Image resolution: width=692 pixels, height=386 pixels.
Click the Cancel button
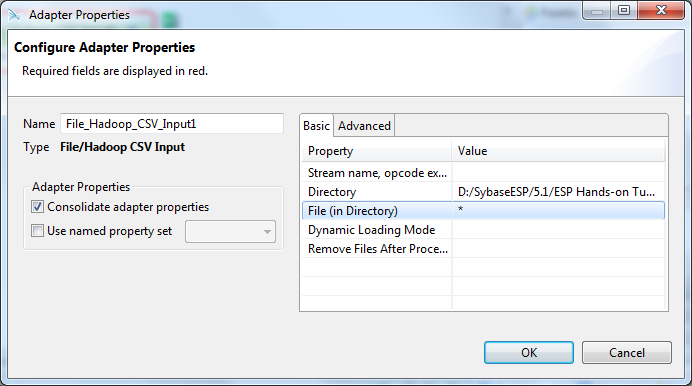(627, 352)
